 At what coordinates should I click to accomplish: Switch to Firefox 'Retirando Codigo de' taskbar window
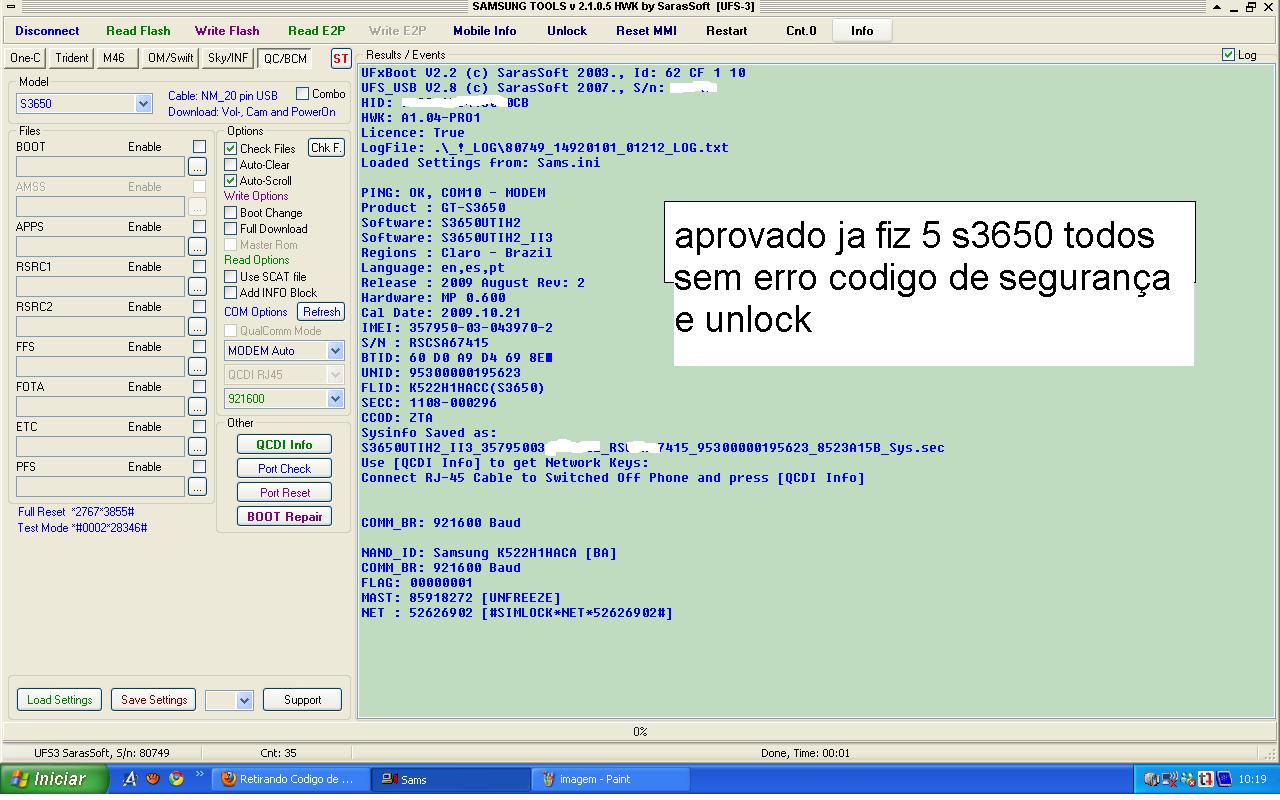[290, 779]
